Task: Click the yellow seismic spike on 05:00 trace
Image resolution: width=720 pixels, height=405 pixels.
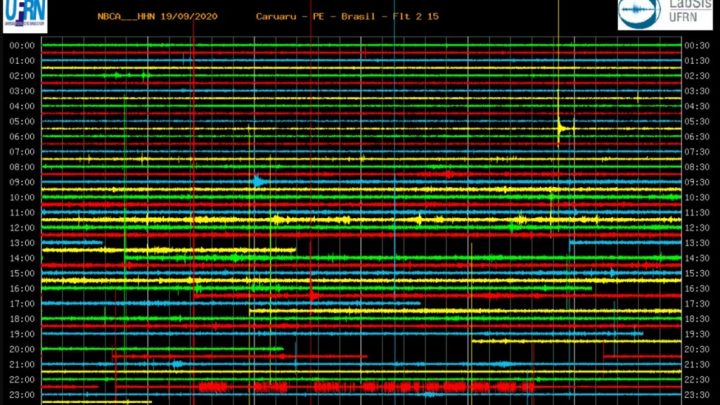Action: (x=561, y=128)
